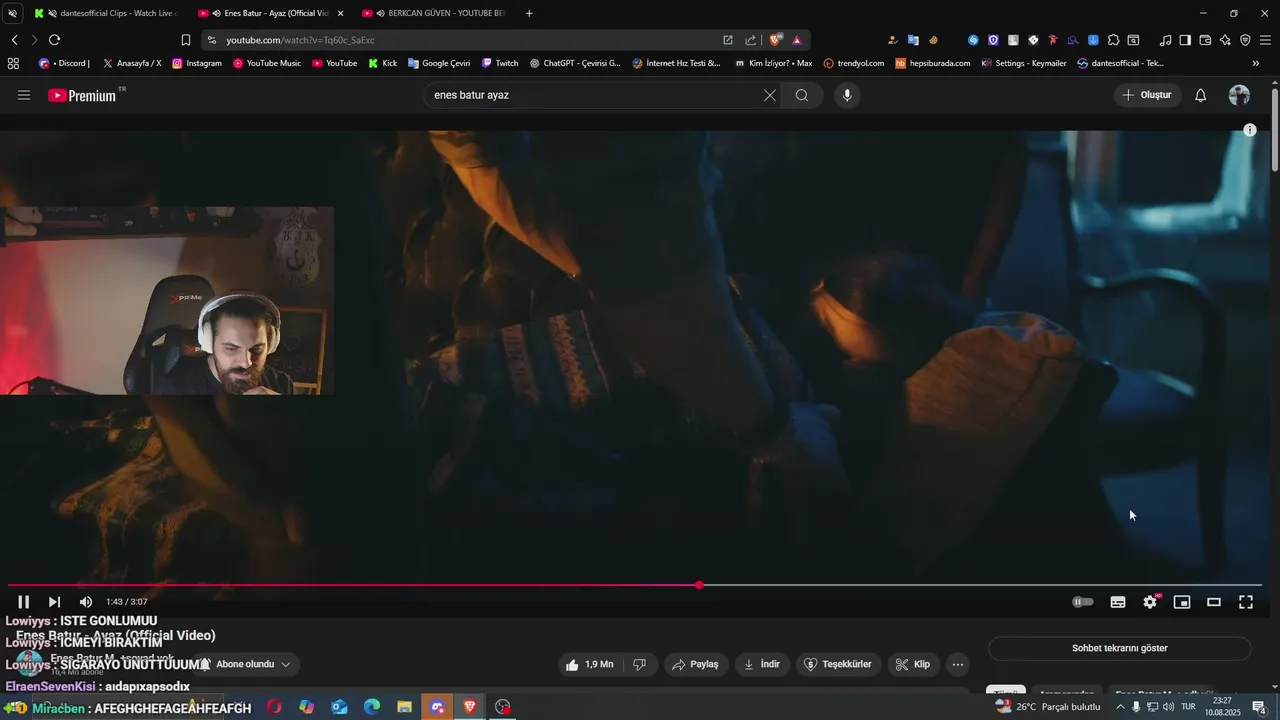Screen dimensions: 1280x720
Task: Open a new browser tab
Action: coord(529,13)
